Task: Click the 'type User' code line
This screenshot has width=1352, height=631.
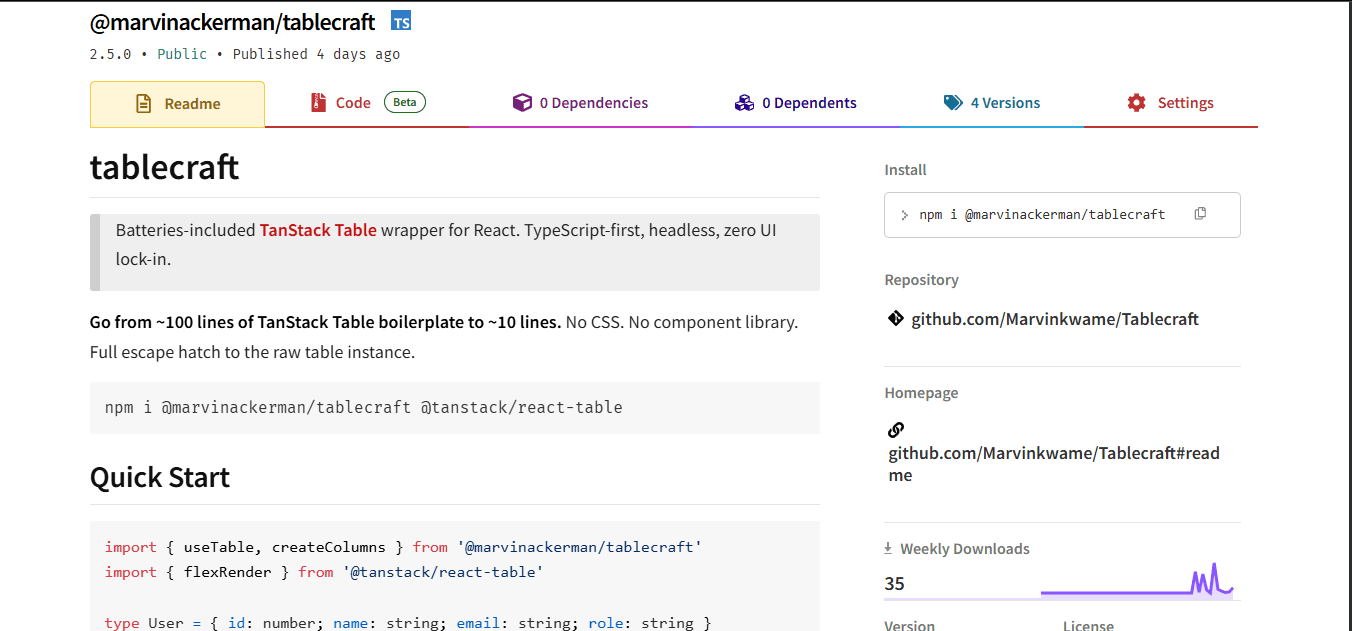Action: coord(408,622)
